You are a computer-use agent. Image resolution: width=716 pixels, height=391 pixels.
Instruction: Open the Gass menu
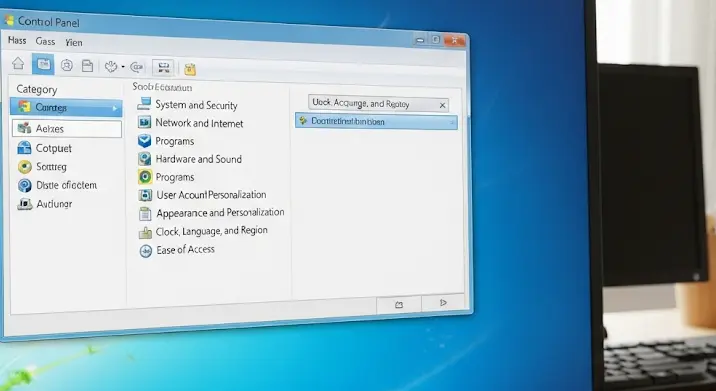(45, 42)
